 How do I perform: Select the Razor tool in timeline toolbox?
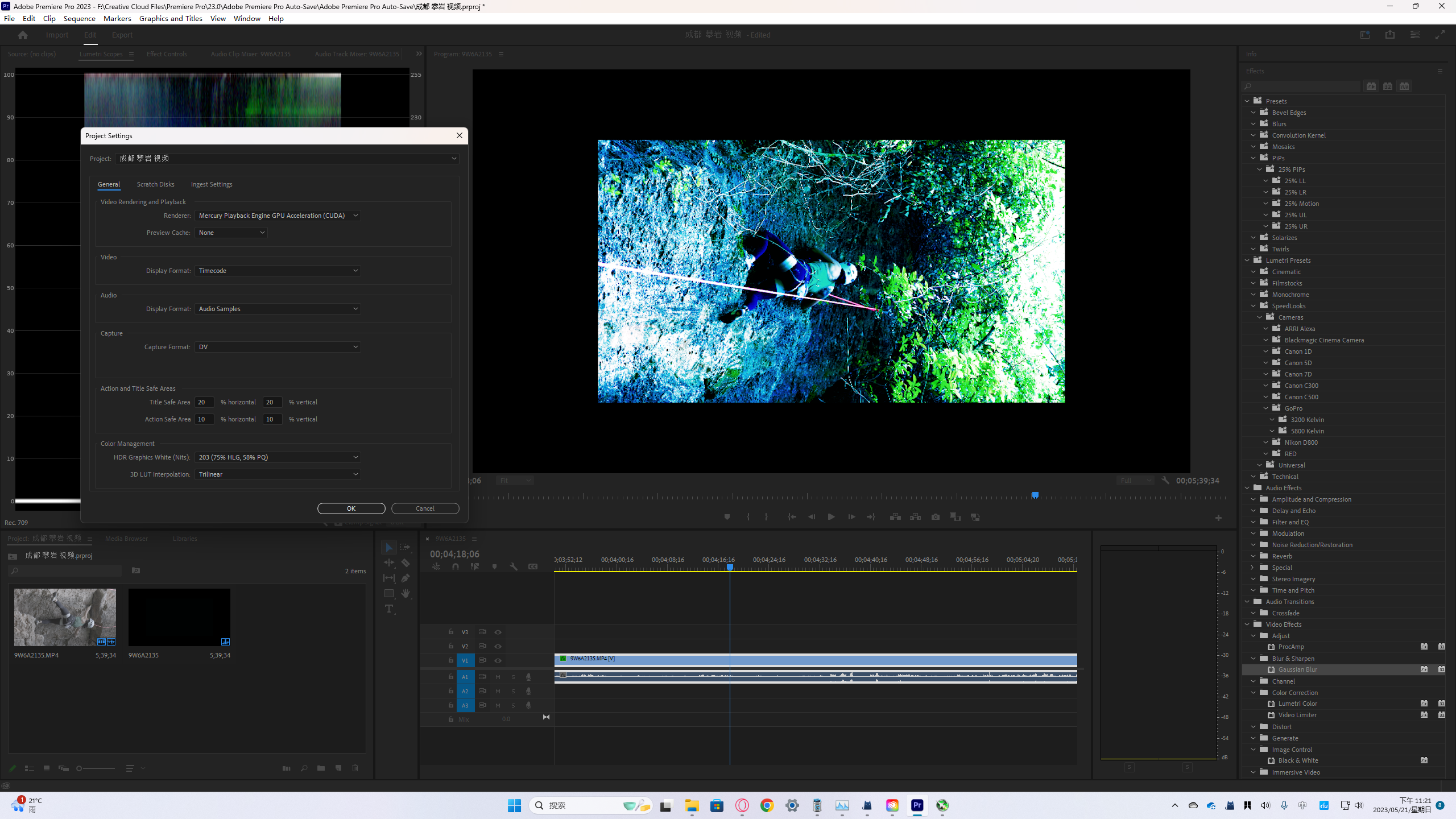click(x=406, y=562)
